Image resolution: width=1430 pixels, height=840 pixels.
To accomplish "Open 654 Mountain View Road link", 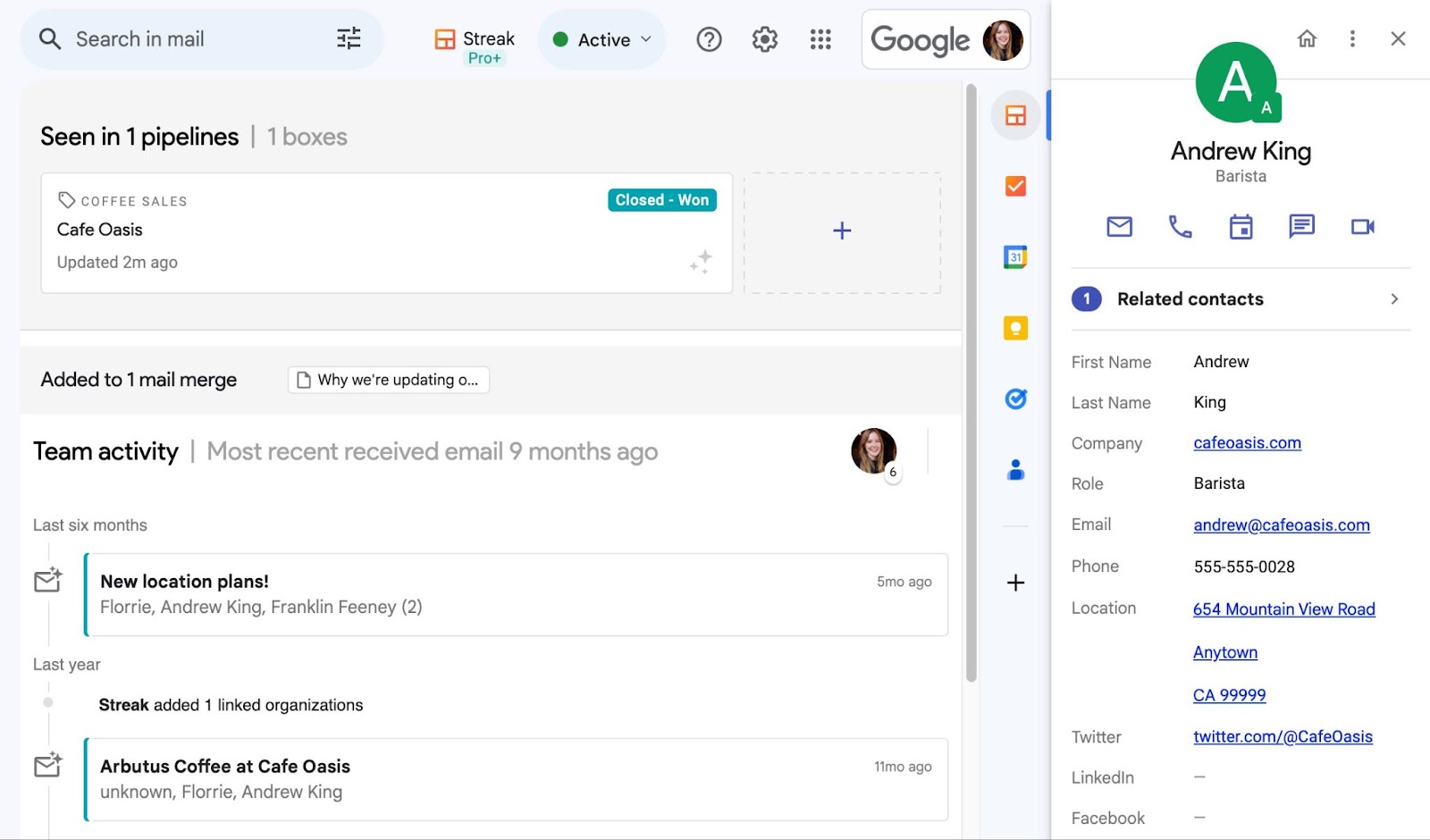I will coord(1283,609).
